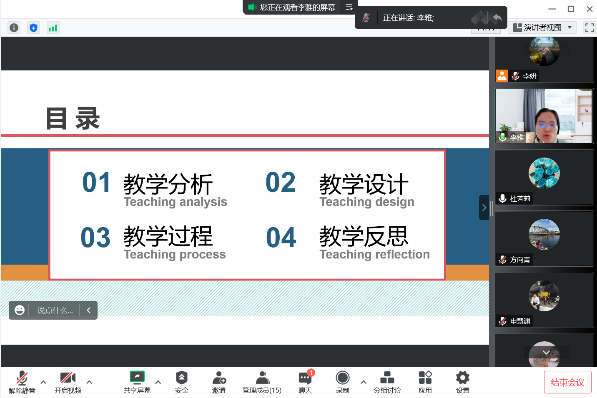Open the Breakout Rooms icon
Viewport: 597px width, 398px height.
tap(387, 382)
